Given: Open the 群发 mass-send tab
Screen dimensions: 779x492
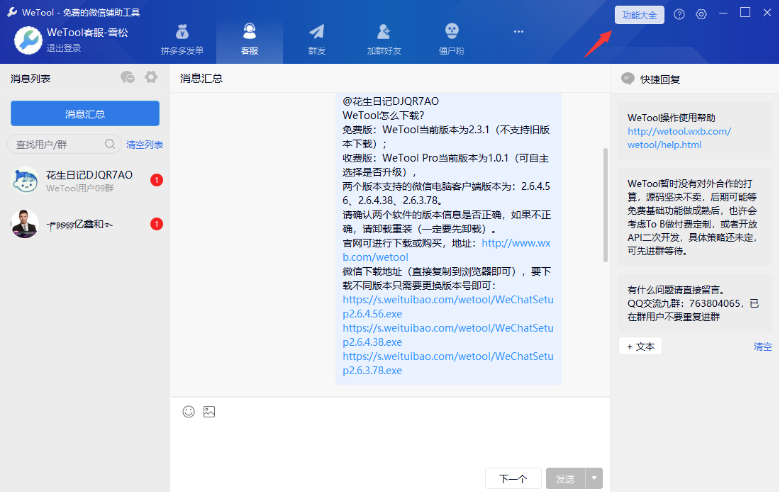Looking at the screenshot, I should point(316,39).
